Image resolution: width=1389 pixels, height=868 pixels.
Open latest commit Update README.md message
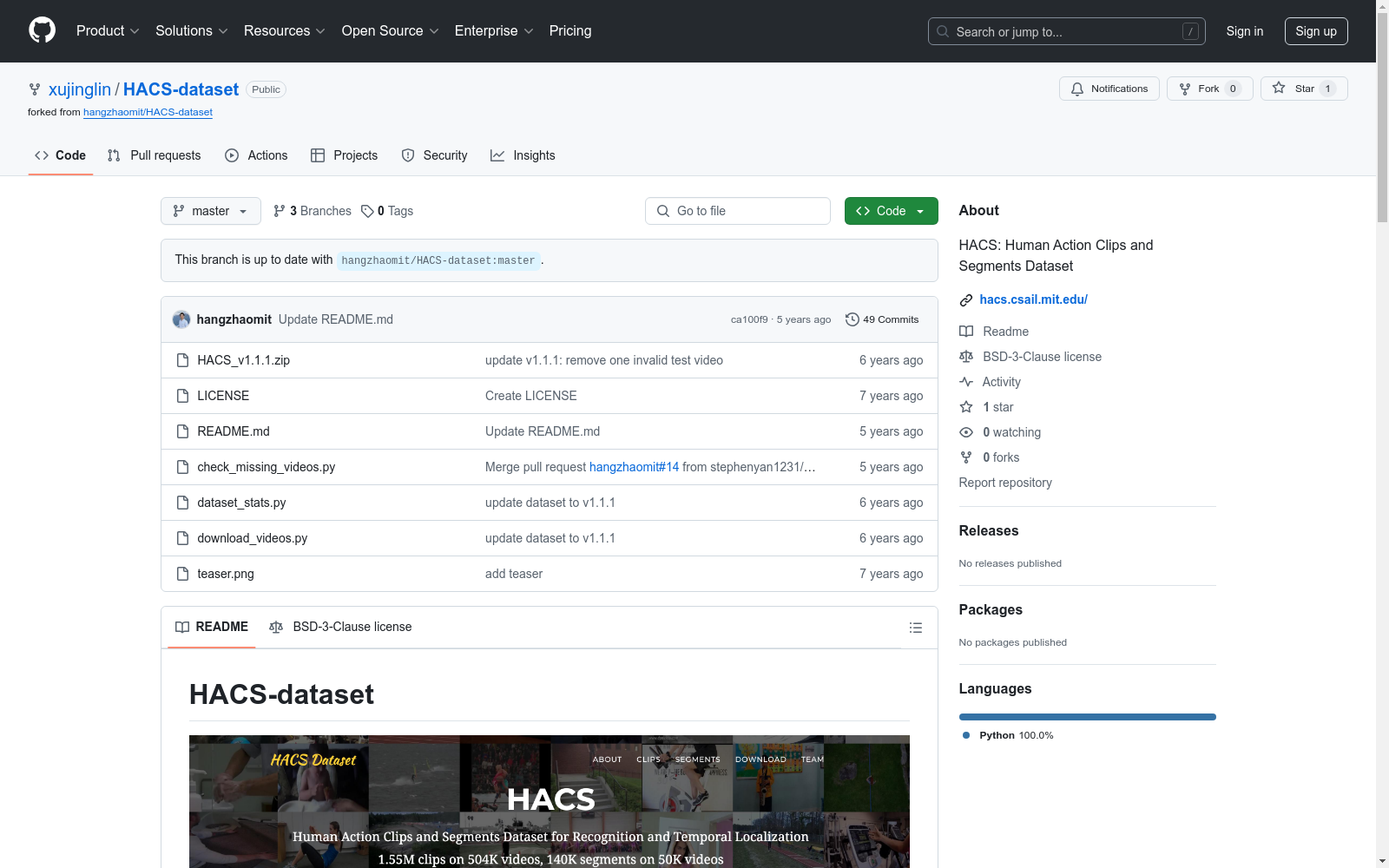[336, 319]
